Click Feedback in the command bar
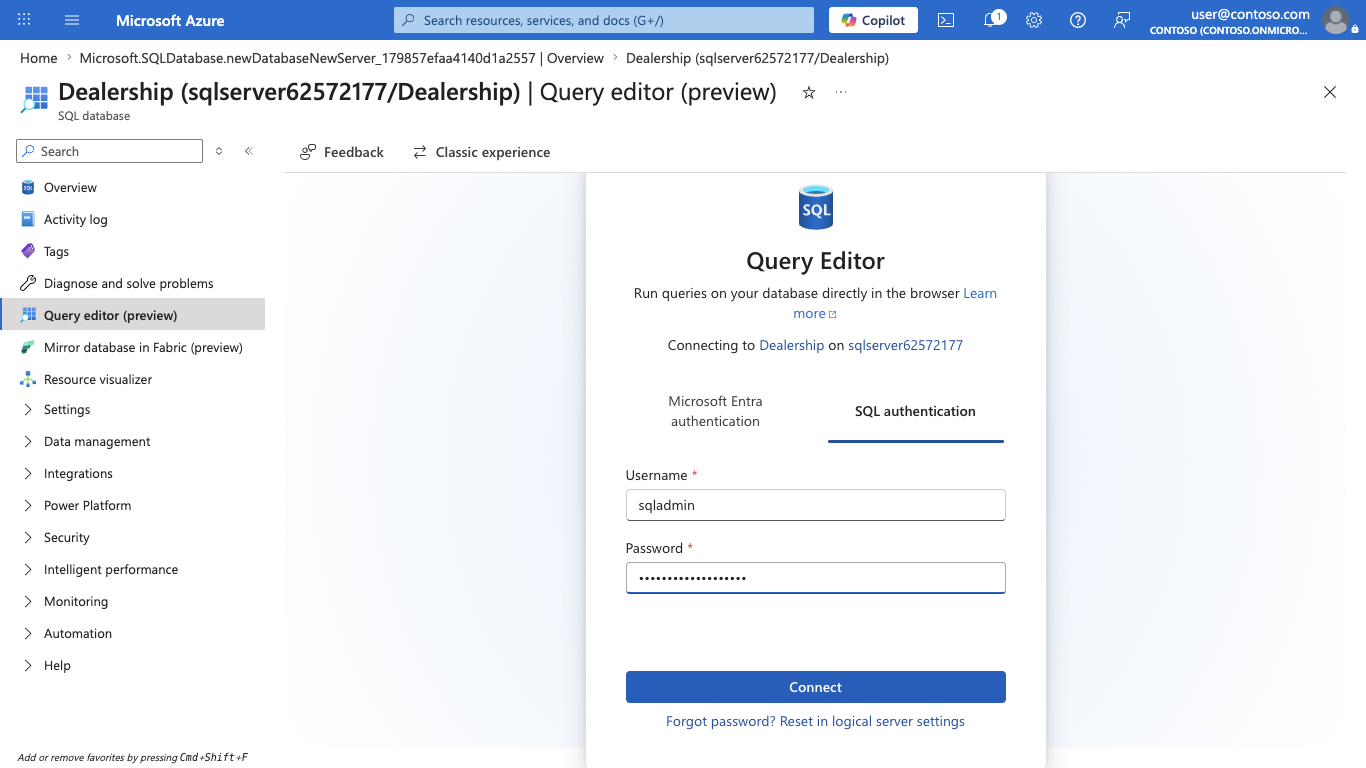 click(x=342, y=152)
